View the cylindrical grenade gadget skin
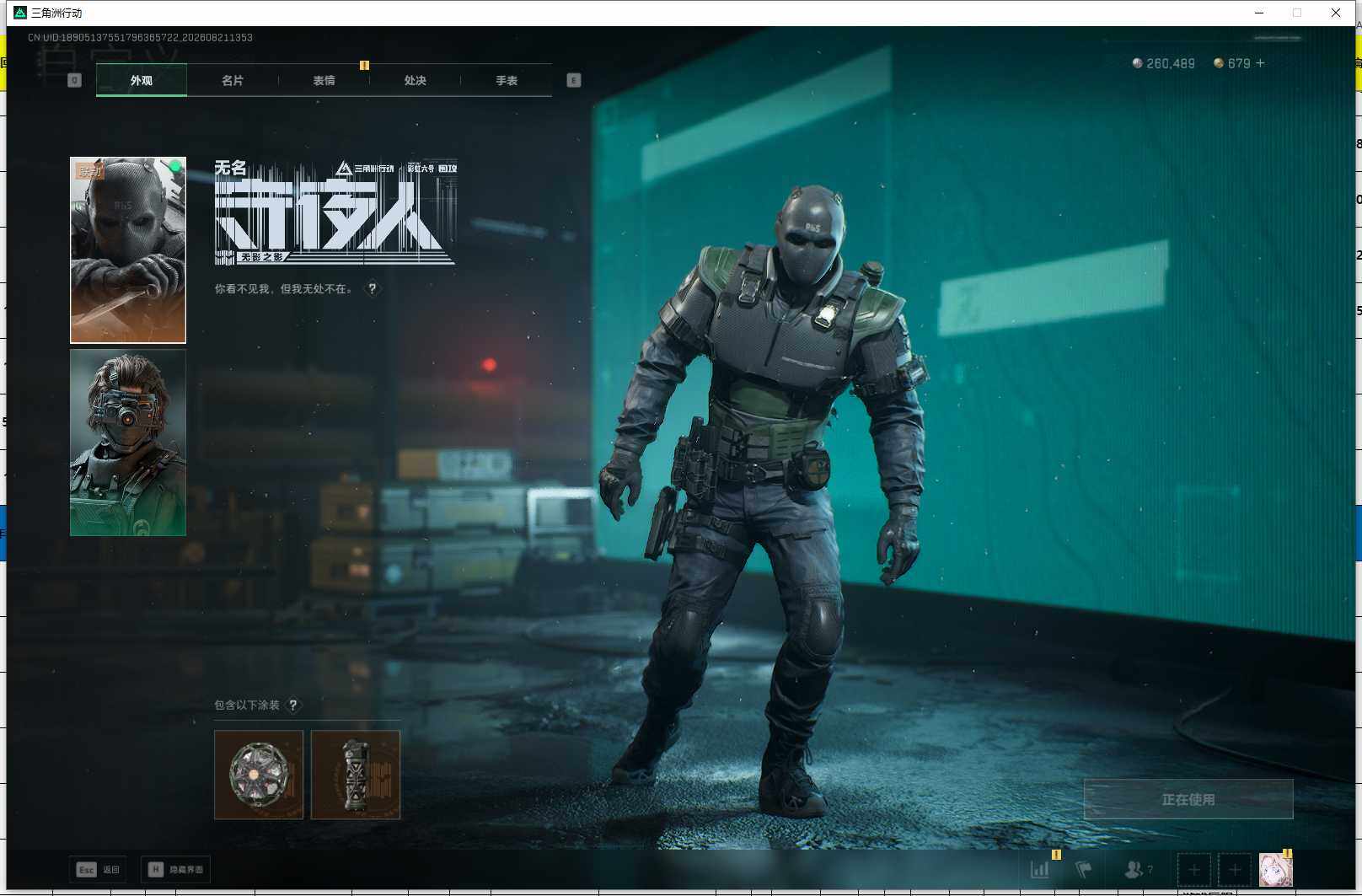 pyautogui.click(x=356, y=775)
